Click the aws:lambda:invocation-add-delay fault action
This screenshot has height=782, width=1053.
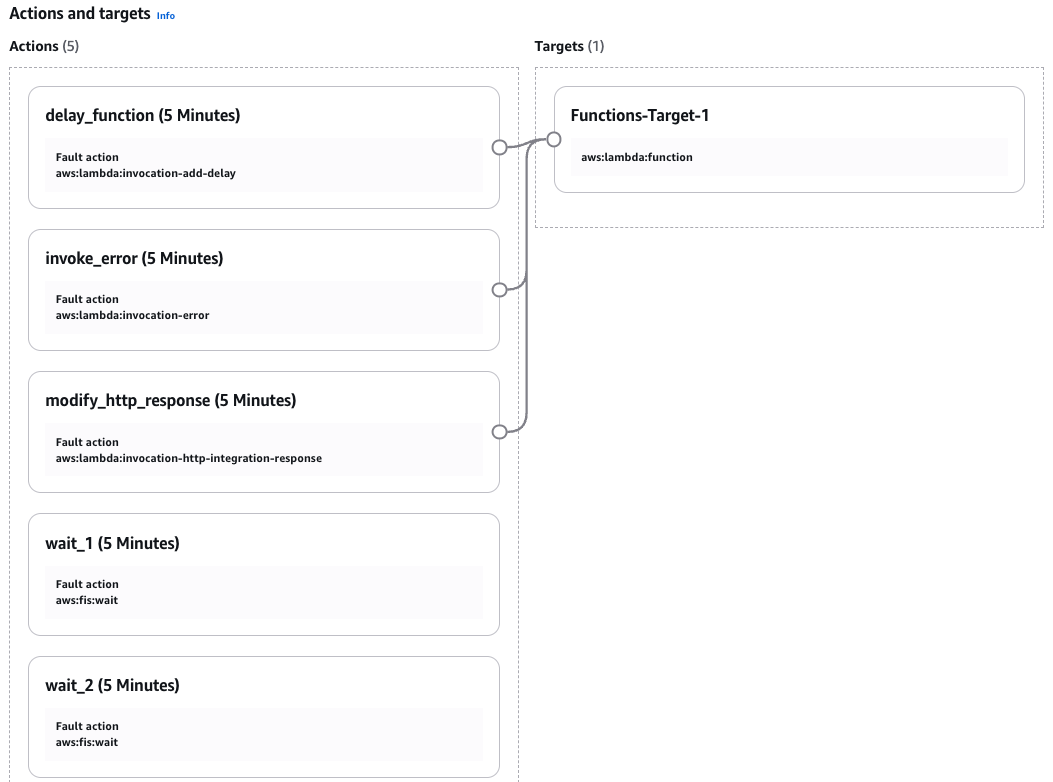pos(145,173)
